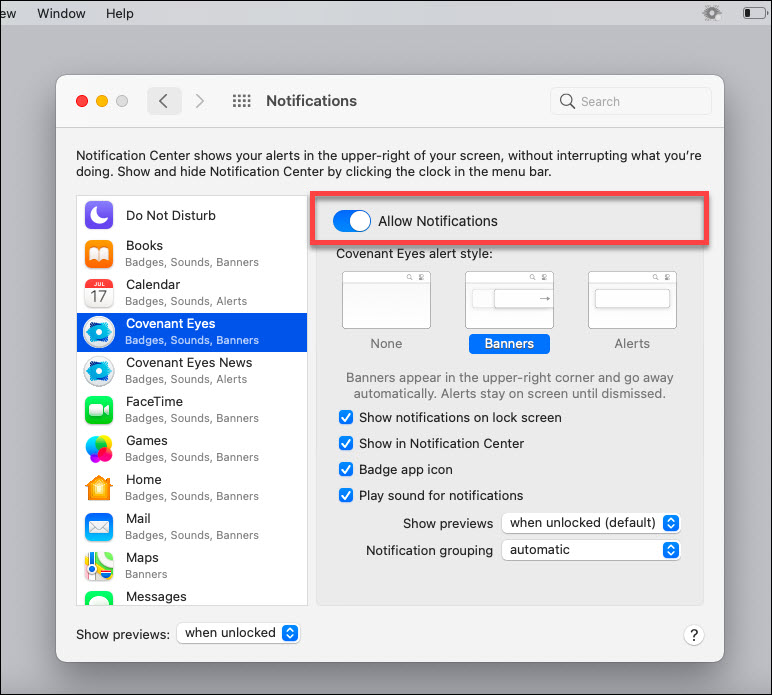The height and width of the screenshot is (695, 772).
Task: Toggle the Allow Notifications switch
Action: [352, 221]
